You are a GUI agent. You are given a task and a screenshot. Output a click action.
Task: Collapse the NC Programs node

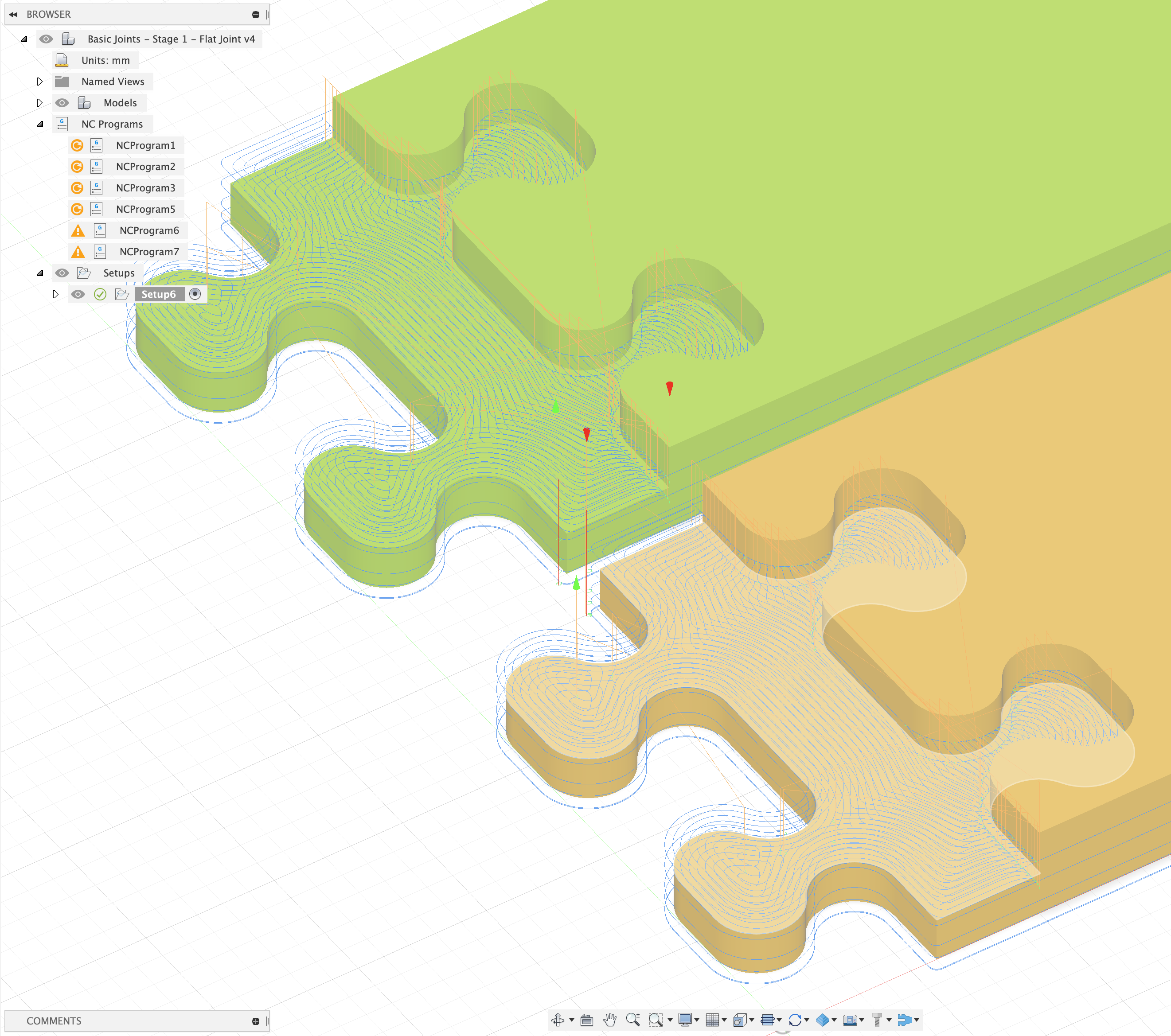pos(40,124)
